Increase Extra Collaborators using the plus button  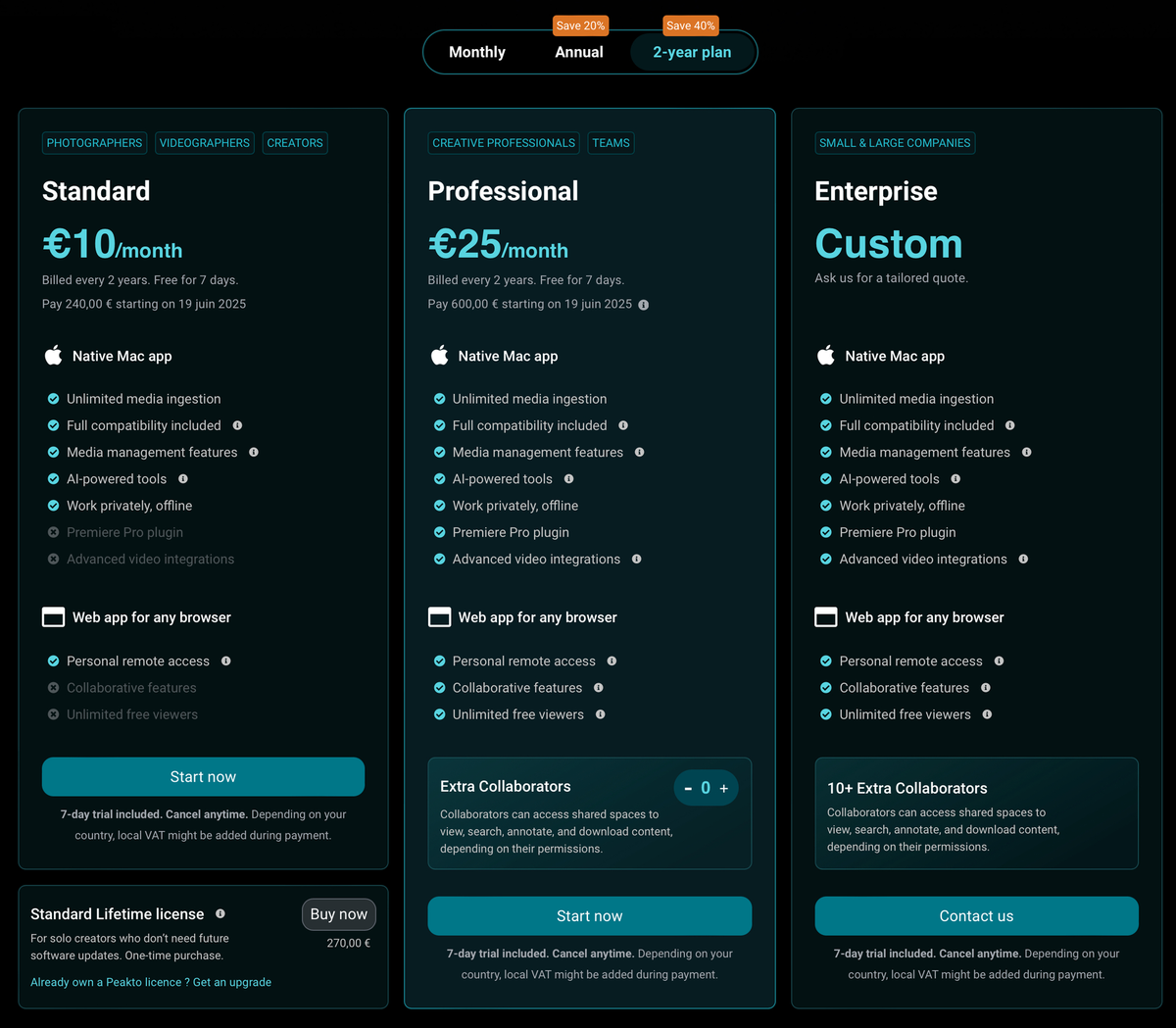(x=724, y=787)
